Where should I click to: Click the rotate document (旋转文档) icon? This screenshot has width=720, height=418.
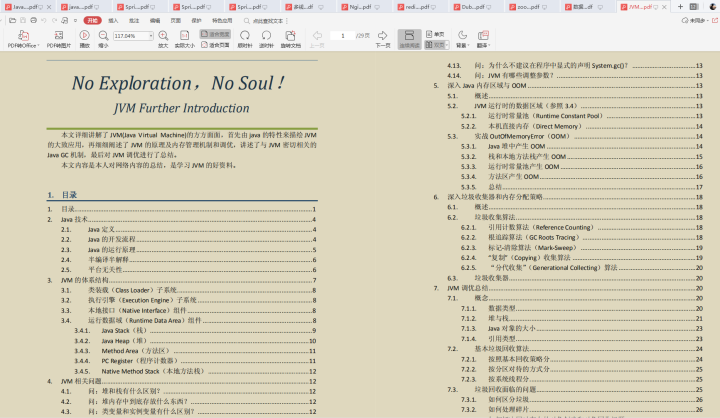(290, 35)
